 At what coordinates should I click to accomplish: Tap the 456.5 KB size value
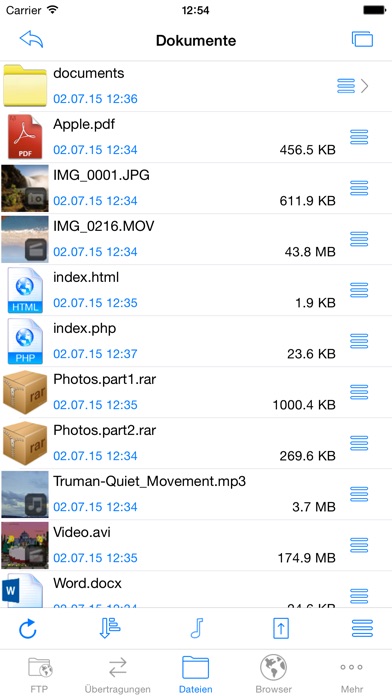tap(307, 150)
